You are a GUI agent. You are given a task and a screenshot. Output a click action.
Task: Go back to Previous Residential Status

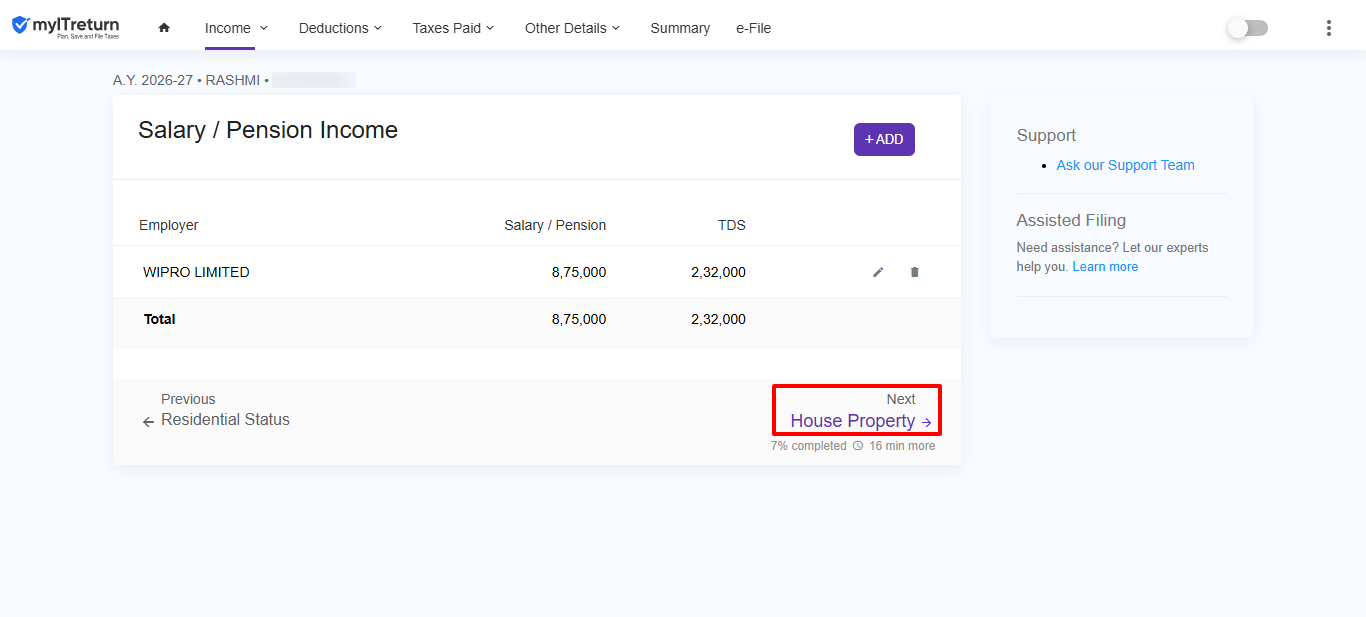click(x=216, y=410)
